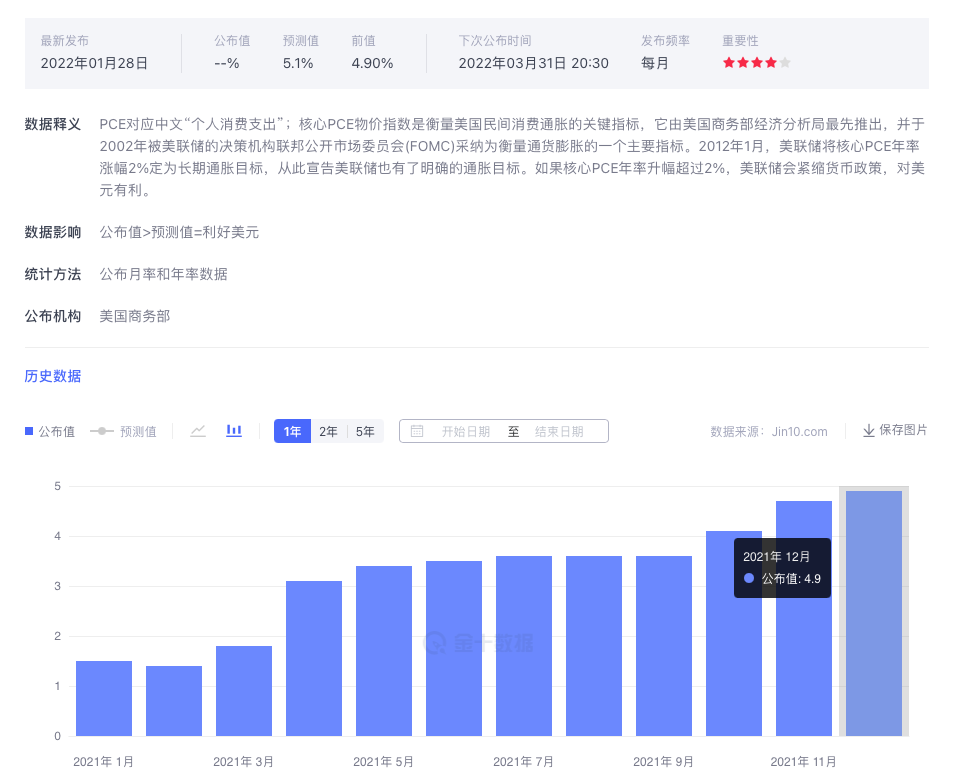Click the 数据来源：Jin10.com source text
953x773 pixels.
(x=769, y=431)
